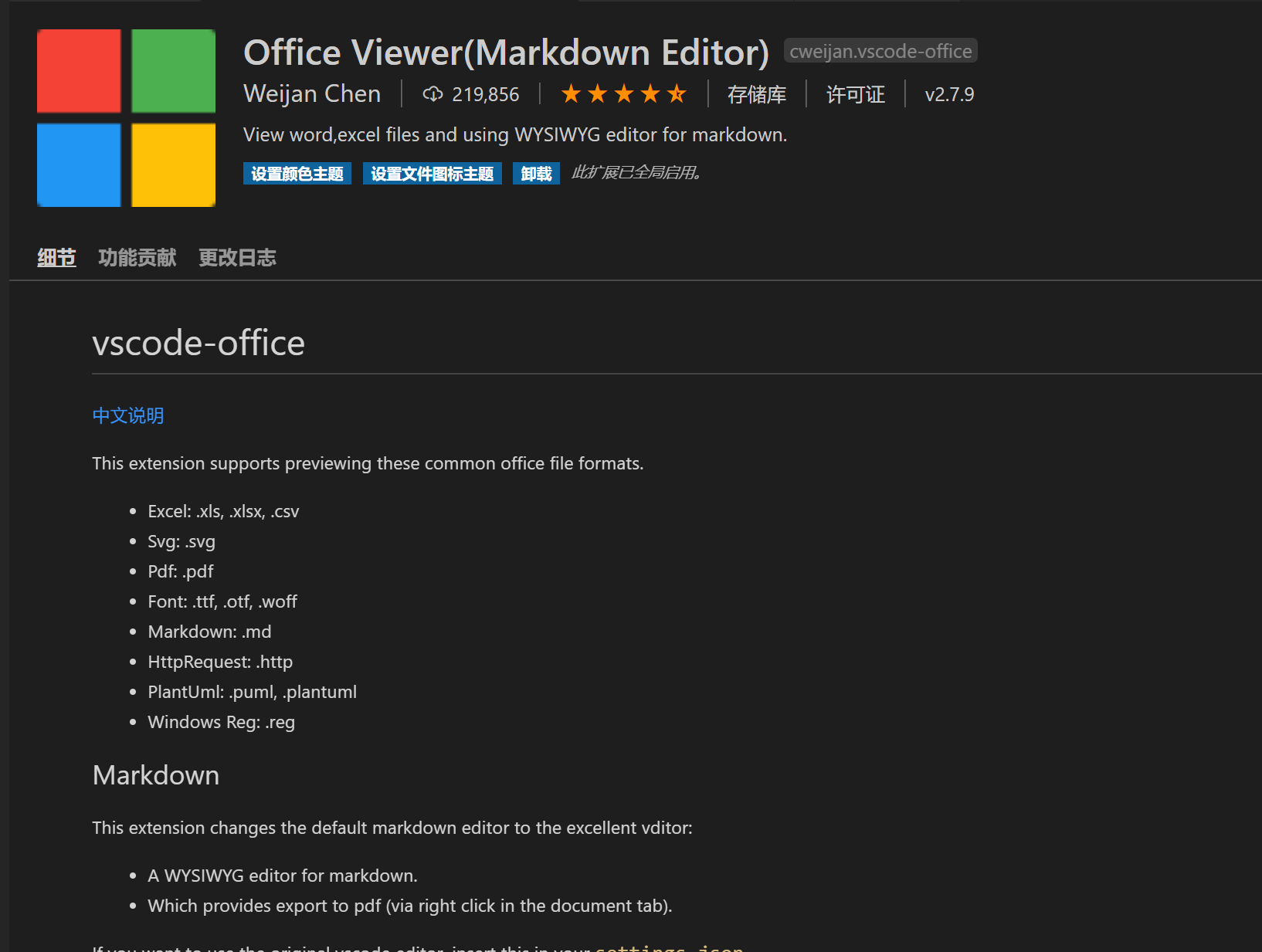Open the 中文说明 link
Image resolution: width=1262 pixels, height=952 pixels.
pyautogui.click(x=128, y=415)
